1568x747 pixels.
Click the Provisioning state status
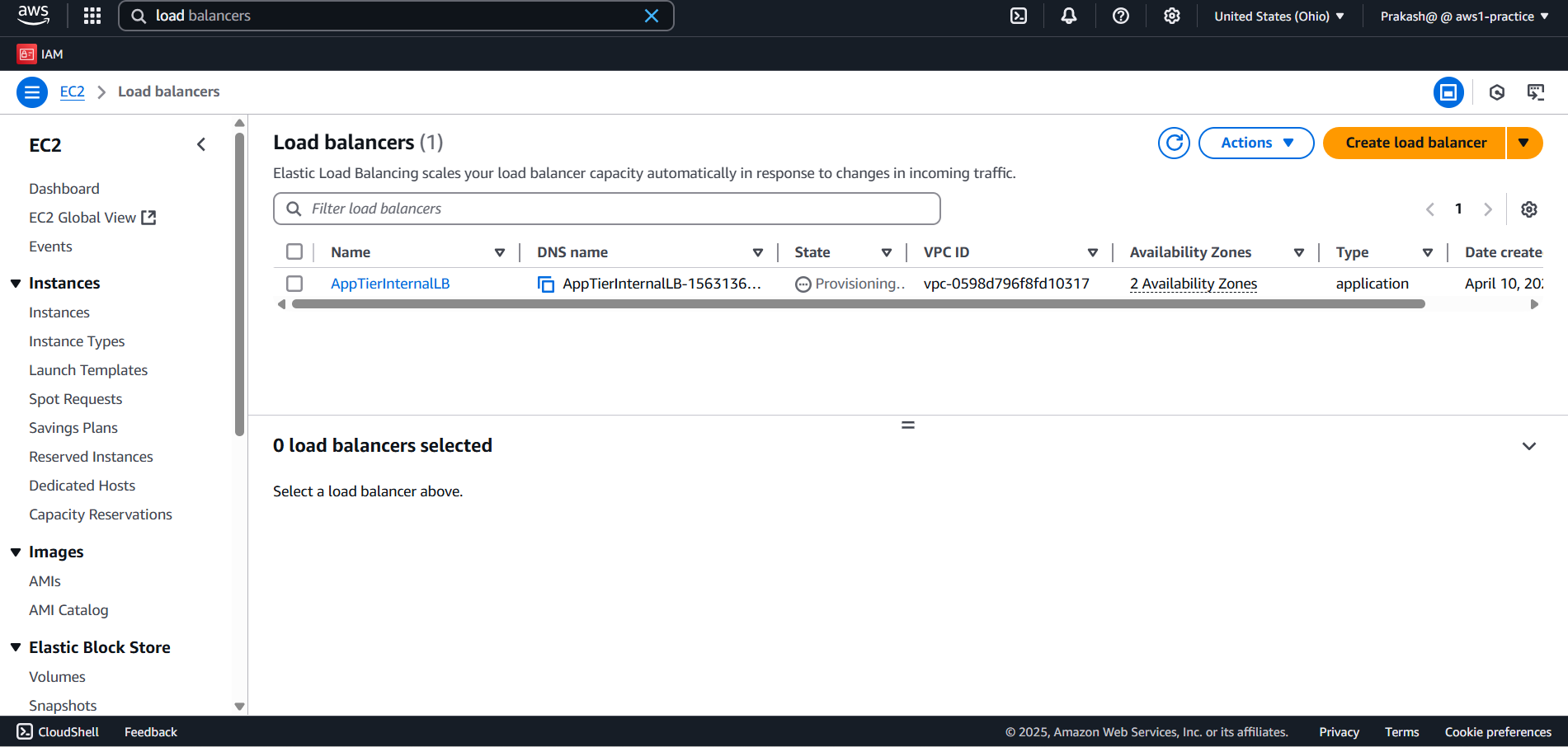point(850,284)
